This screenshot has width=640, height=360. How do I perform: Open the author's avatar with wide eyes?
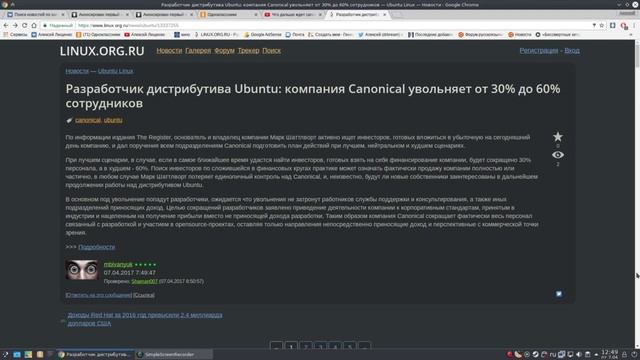82,269
